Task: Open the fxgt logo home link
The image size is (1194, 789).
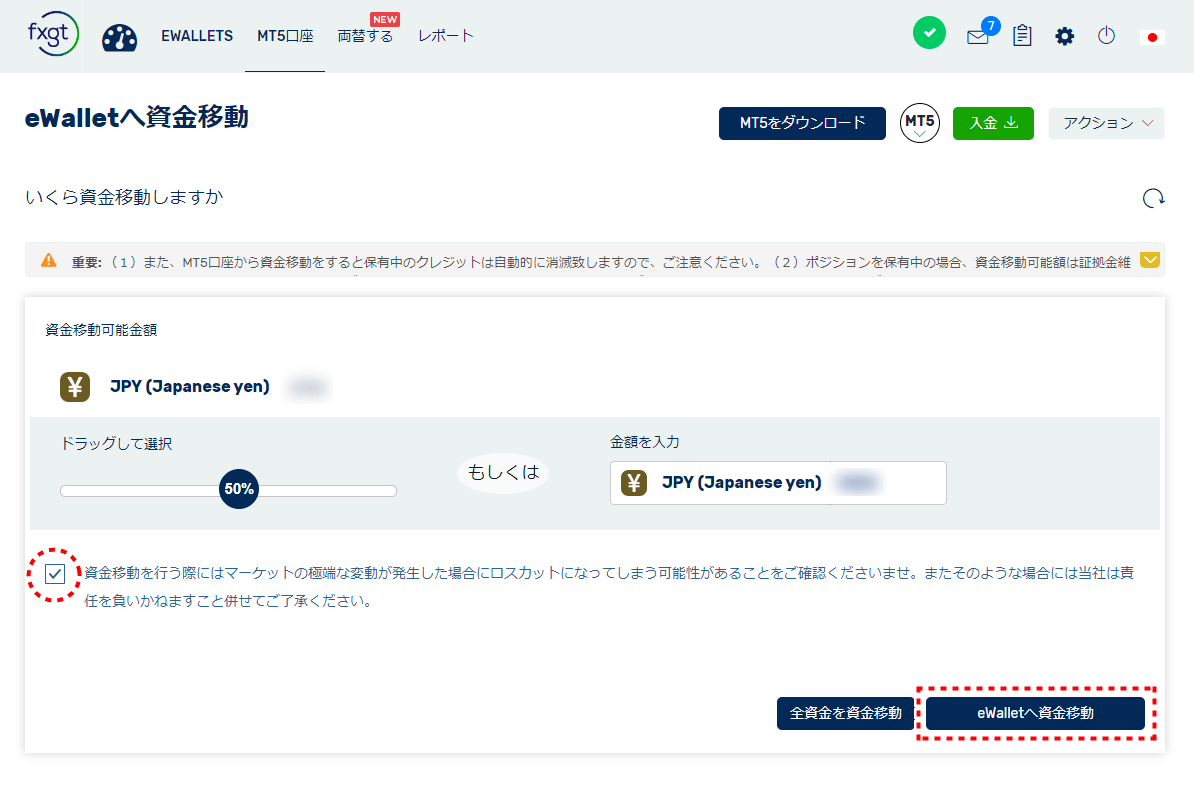Action: pos(52,34)
